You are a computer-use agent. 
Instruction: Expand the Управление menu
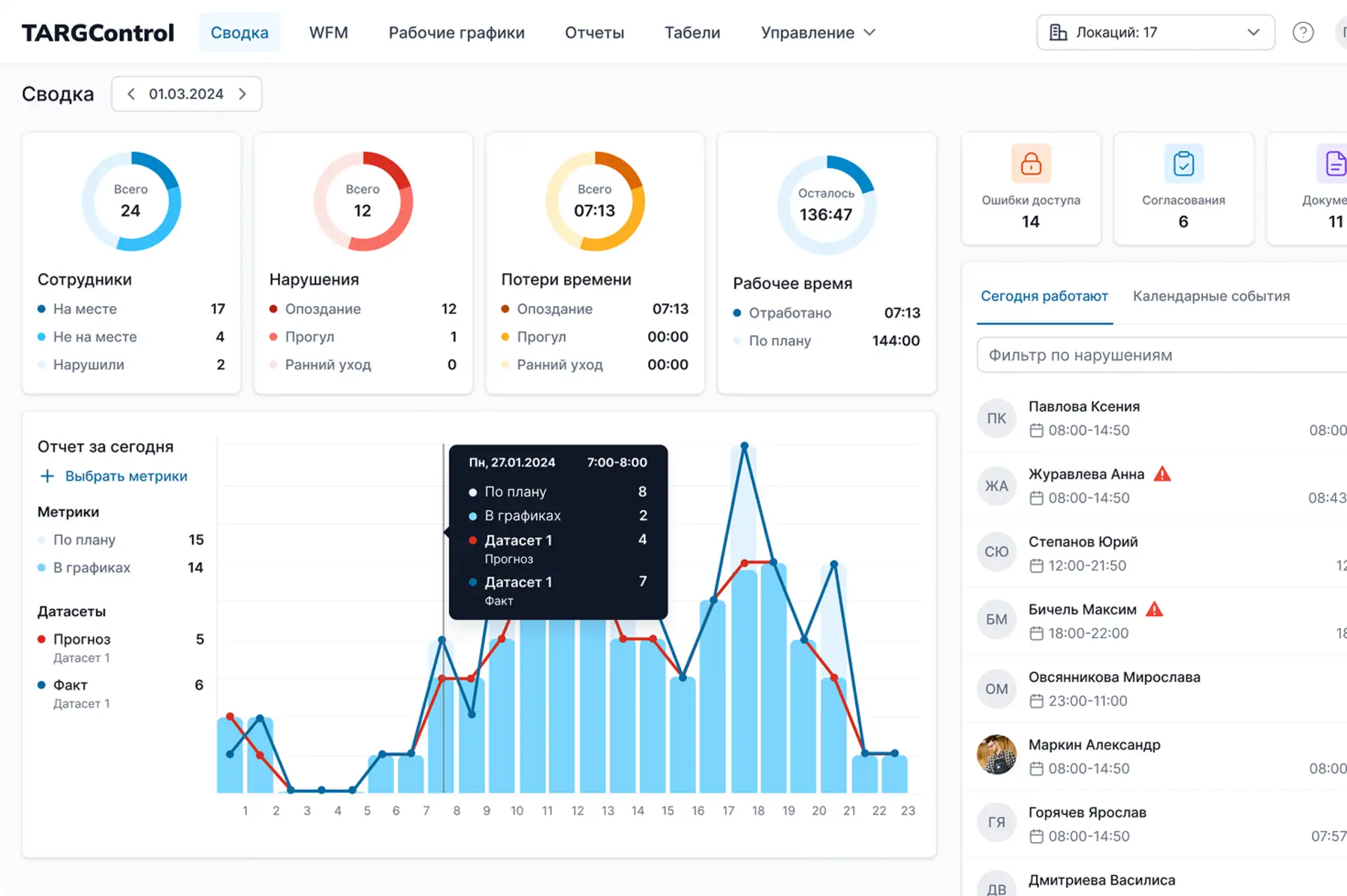pyautogui.click(x=818, y=33)
